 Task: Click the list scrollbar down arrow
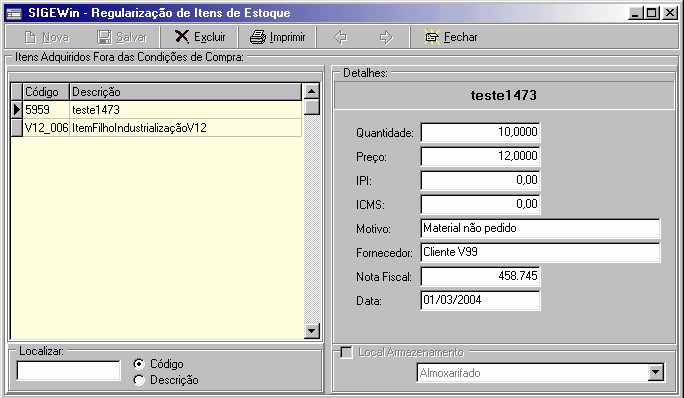pos(311,330)
